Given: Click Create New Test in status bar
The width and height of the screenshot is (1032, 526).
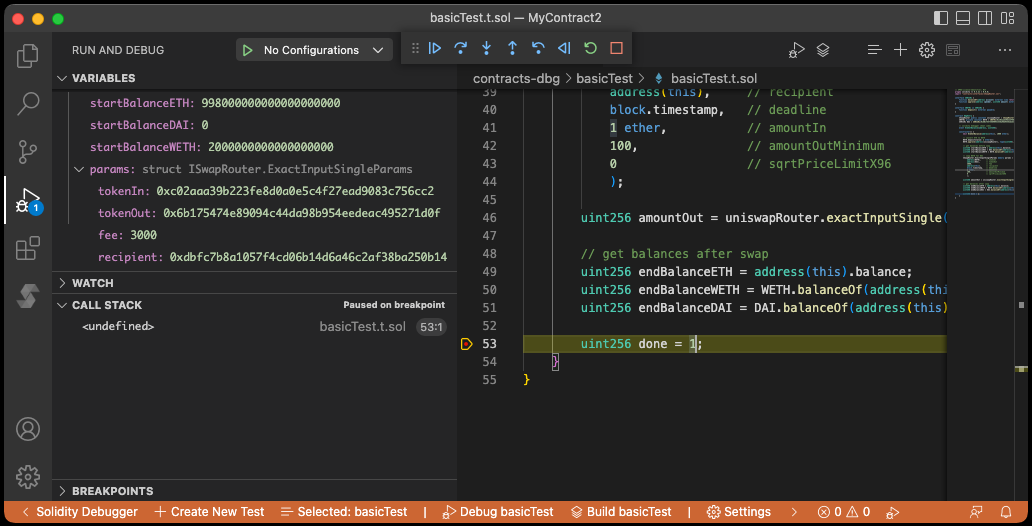Looking at the screenshot, I should pos(209,512).
